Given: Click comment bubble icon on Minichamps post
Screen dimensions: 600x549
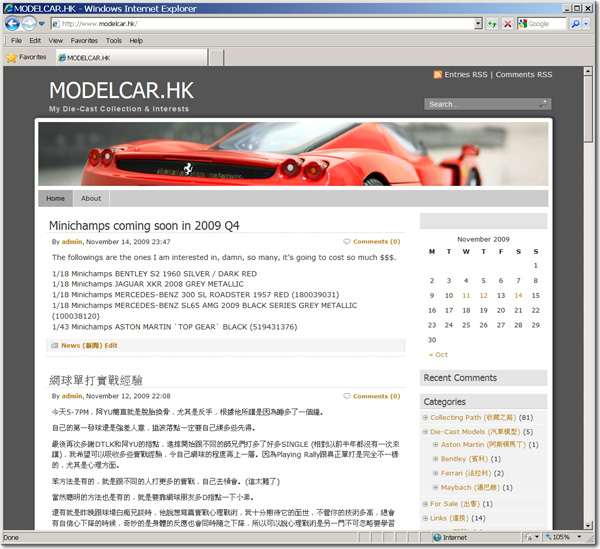Looking at the screenshot, I should coord(347,242).
